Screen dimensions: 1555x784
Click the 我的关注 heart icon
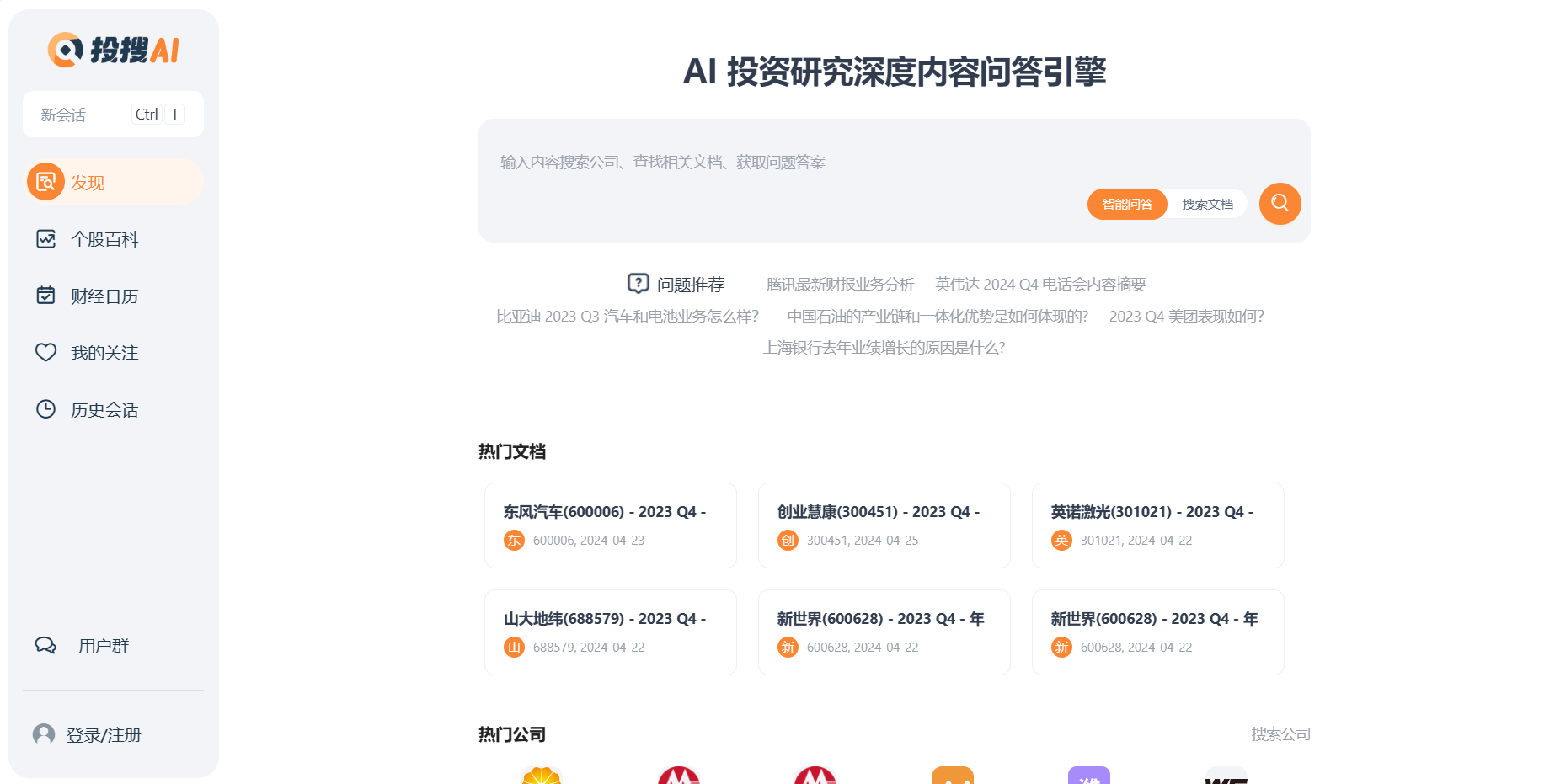point(46,353)
